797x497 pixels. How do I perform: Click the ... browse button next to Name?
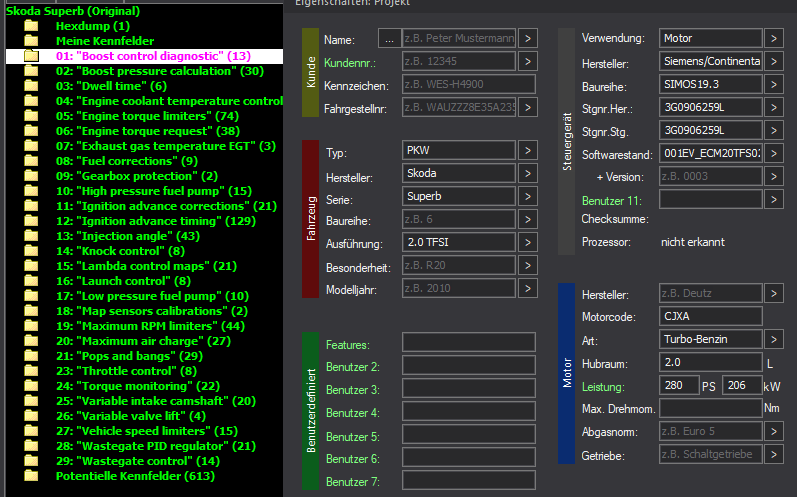[389, 38]
